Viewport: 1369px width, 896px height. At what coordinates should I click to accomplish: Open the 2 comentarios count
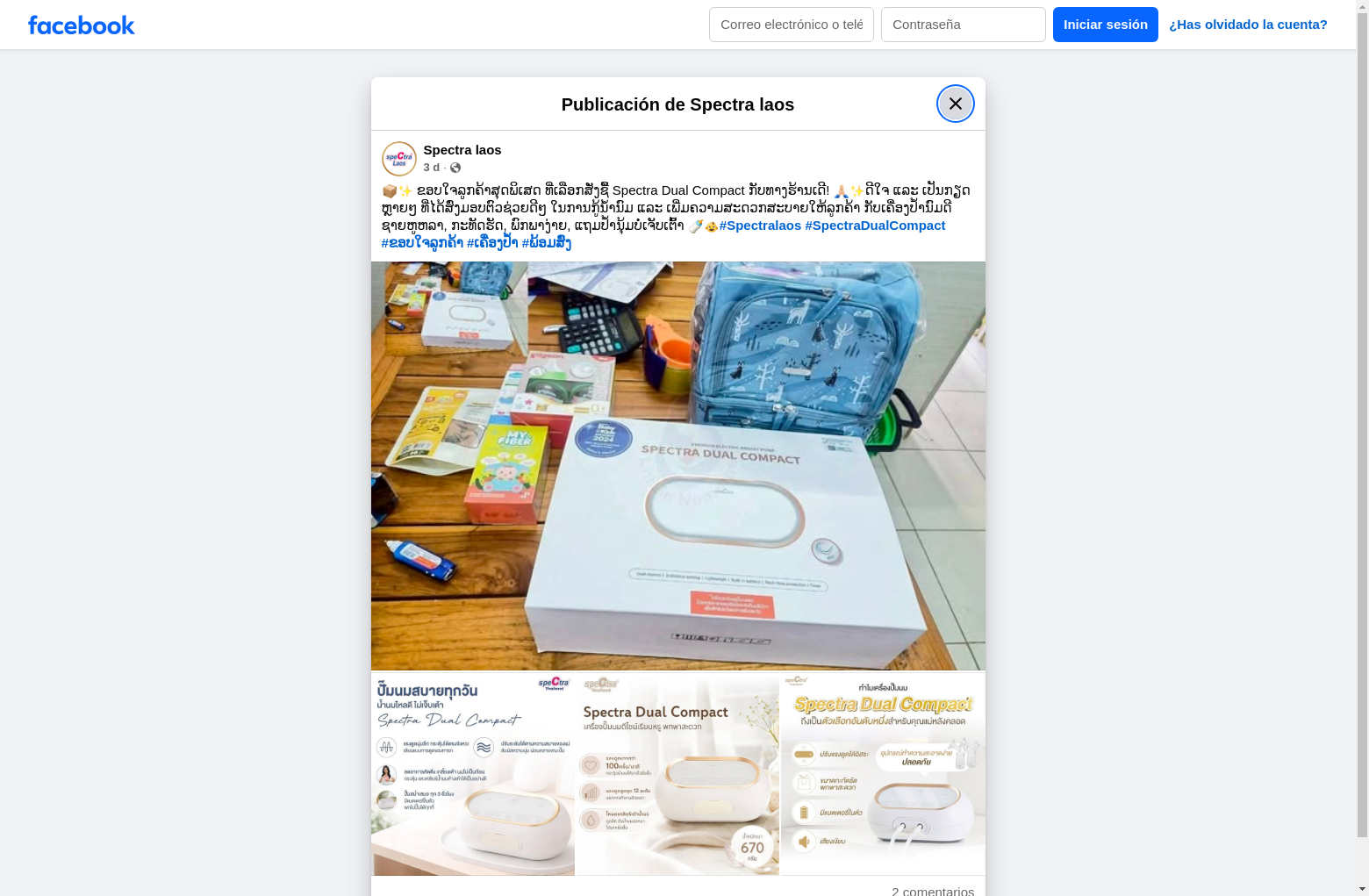click(x=933, y=890)
